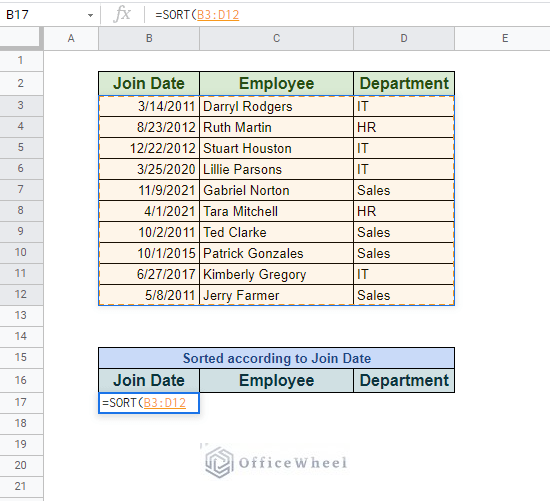Click the Sales cell for Jerry Farmer
The image size is (550, 501).
(404, 295)
